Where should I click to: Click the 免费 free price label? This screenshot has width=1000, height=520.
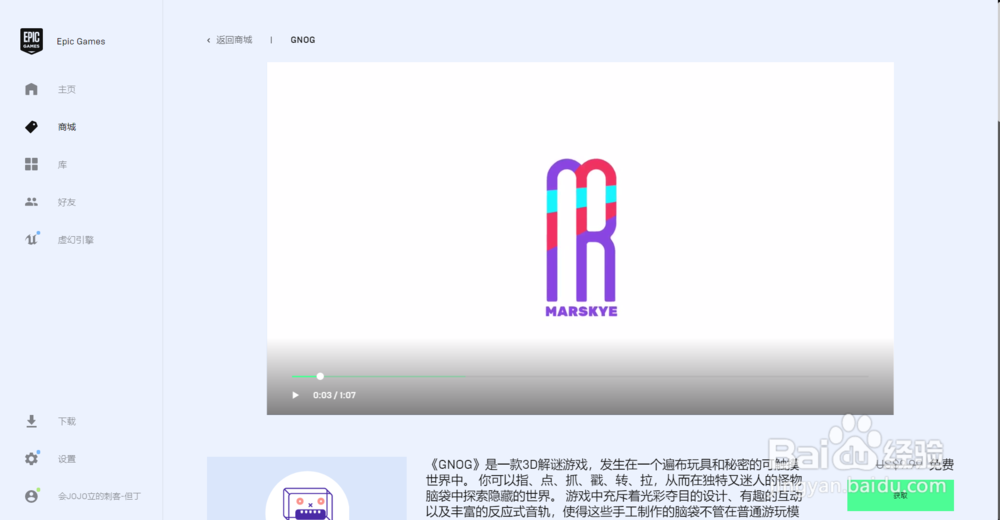click(940, 464)
